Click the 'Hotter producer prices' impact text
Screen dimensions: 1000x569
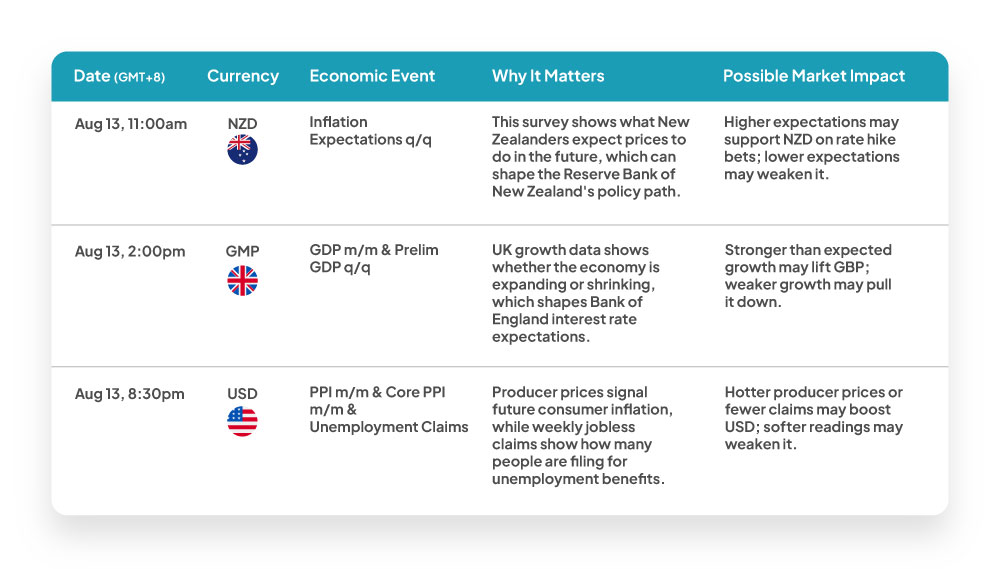pos(814,418)
